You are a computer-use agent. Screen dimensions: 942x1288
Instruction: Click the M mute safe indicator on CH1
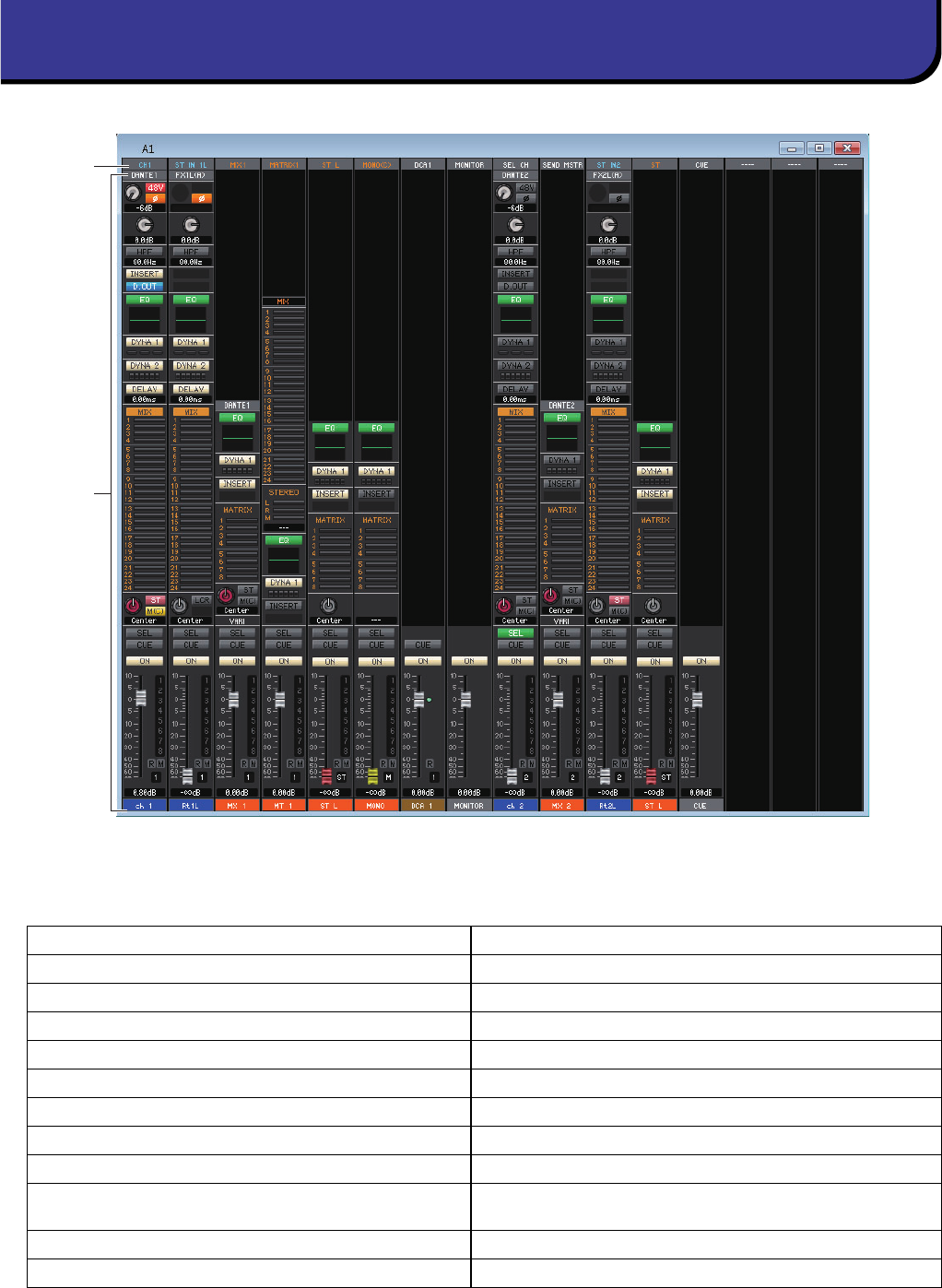tap(160, 763)
